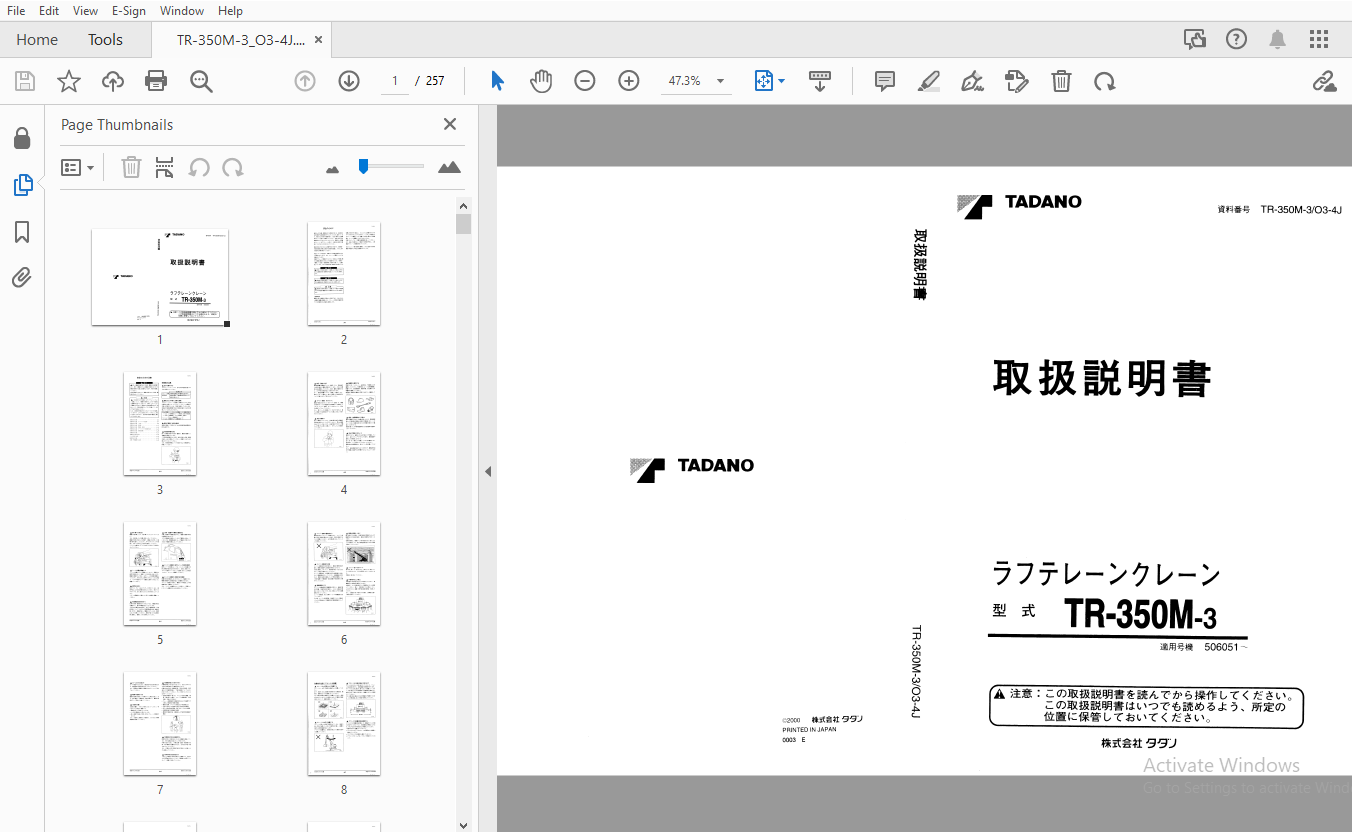
Task: Click the thumbnails panel scroll down arrow
Action: point(463,825)
